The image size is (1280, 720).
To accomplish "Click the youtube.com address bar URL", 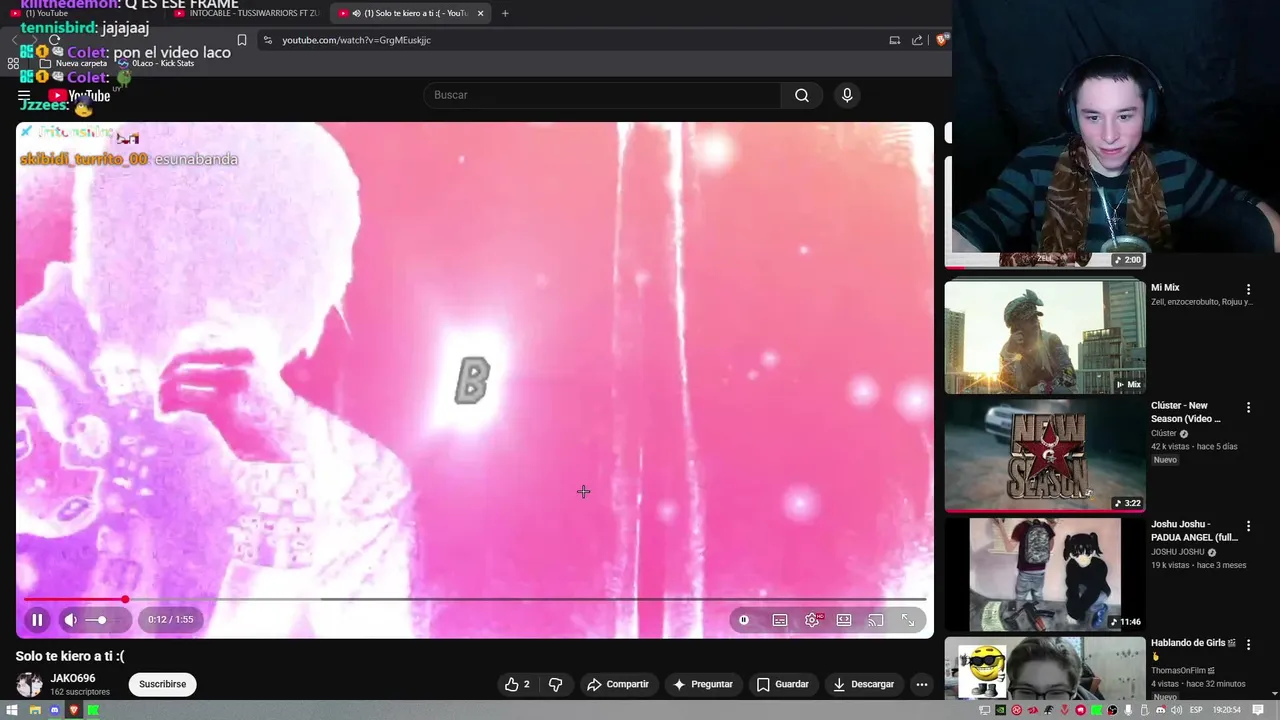I will 356,40.
